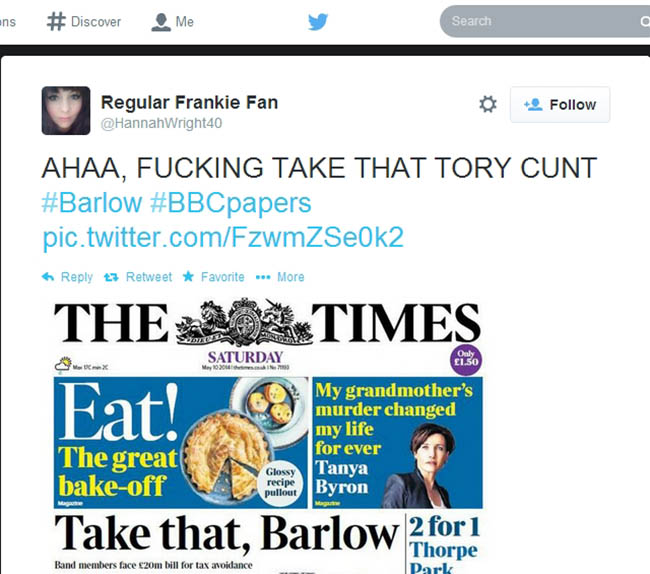The width and height of the screenshot is (650, 574).
Task: Click the Discover hashtag icon
Action: point(56,22)
